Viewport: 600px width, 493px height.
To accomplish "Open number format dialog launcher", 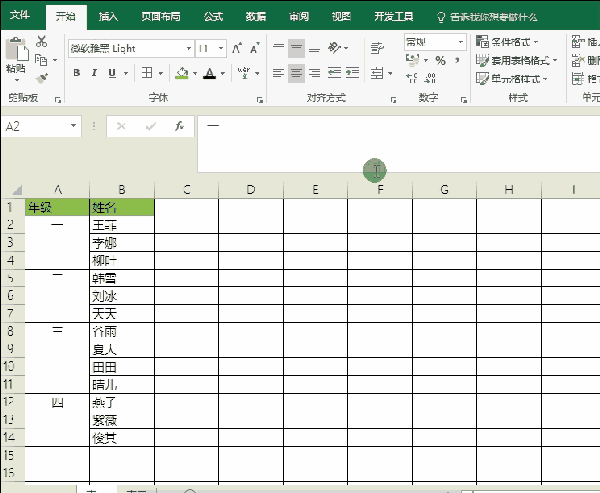I will point(464,100).
